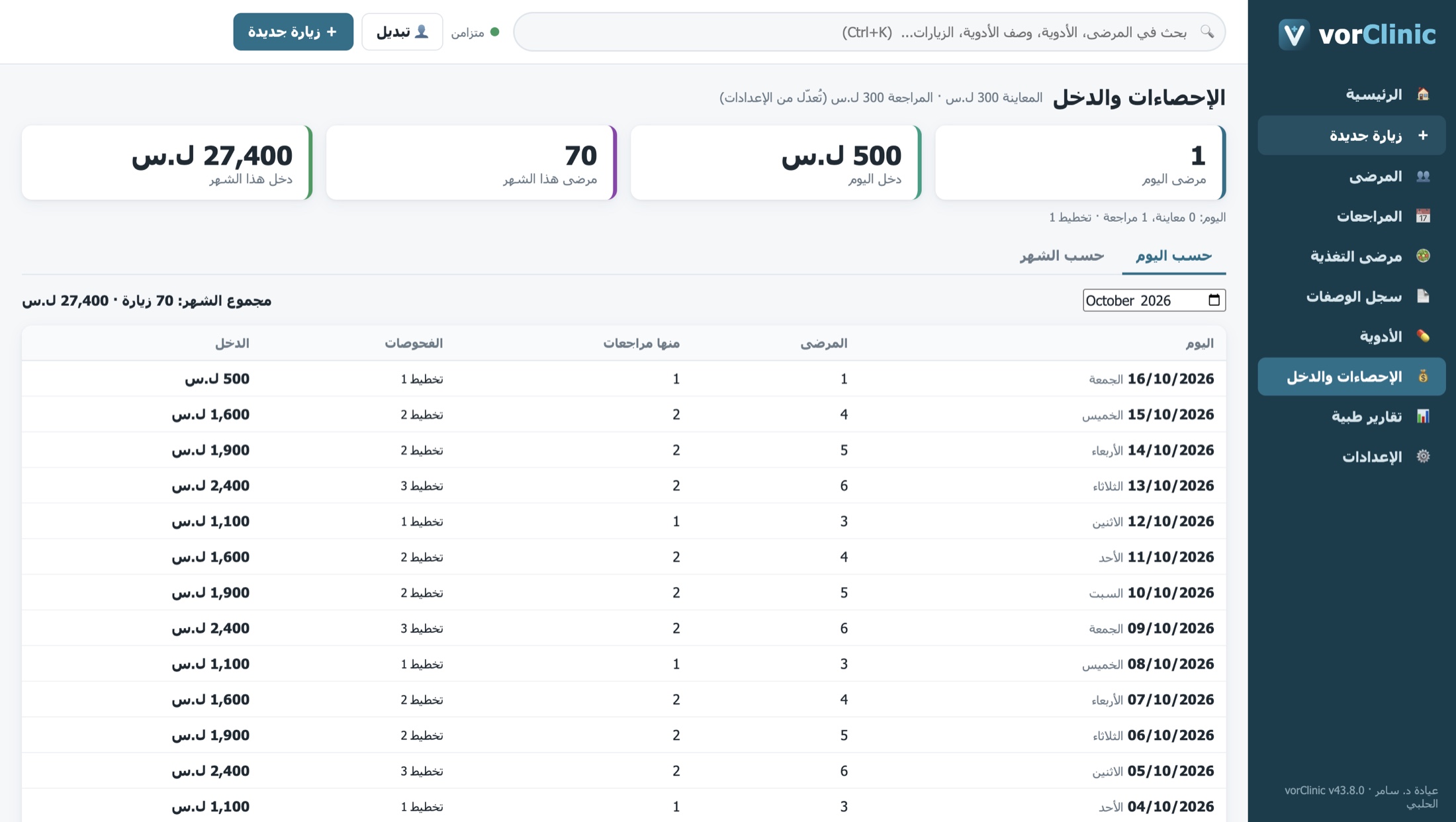Click the money bag icon الإحصاءات والدخل
Image resolution: width=1456 pixels, height=822 pixels.
[x=1423, y=377]
